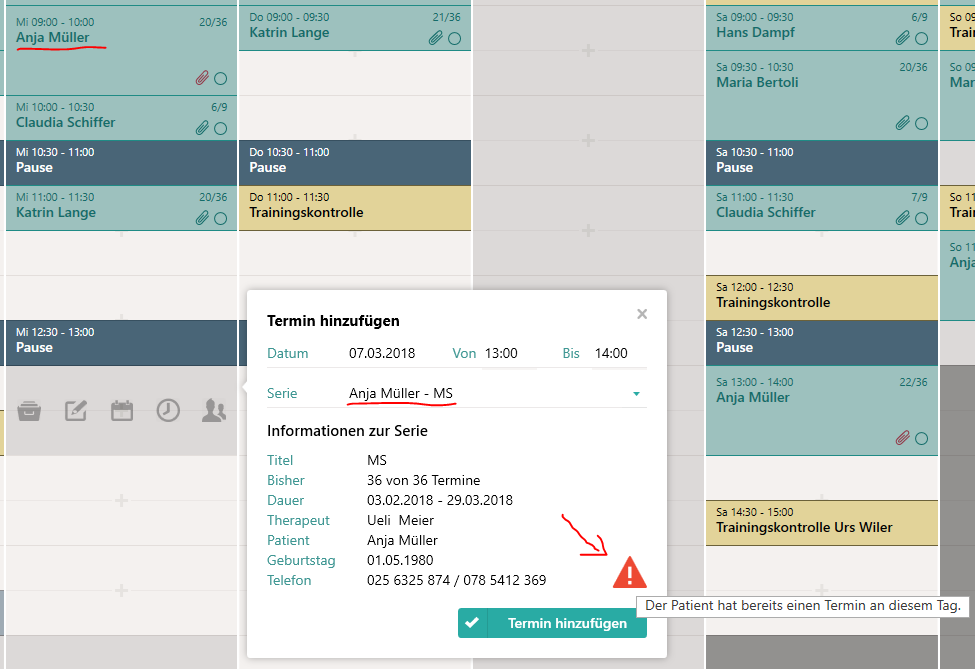This screenshot has width=975, height=669.
Task: Click the text 36 von 36 Termine
Action: point(423,481)
